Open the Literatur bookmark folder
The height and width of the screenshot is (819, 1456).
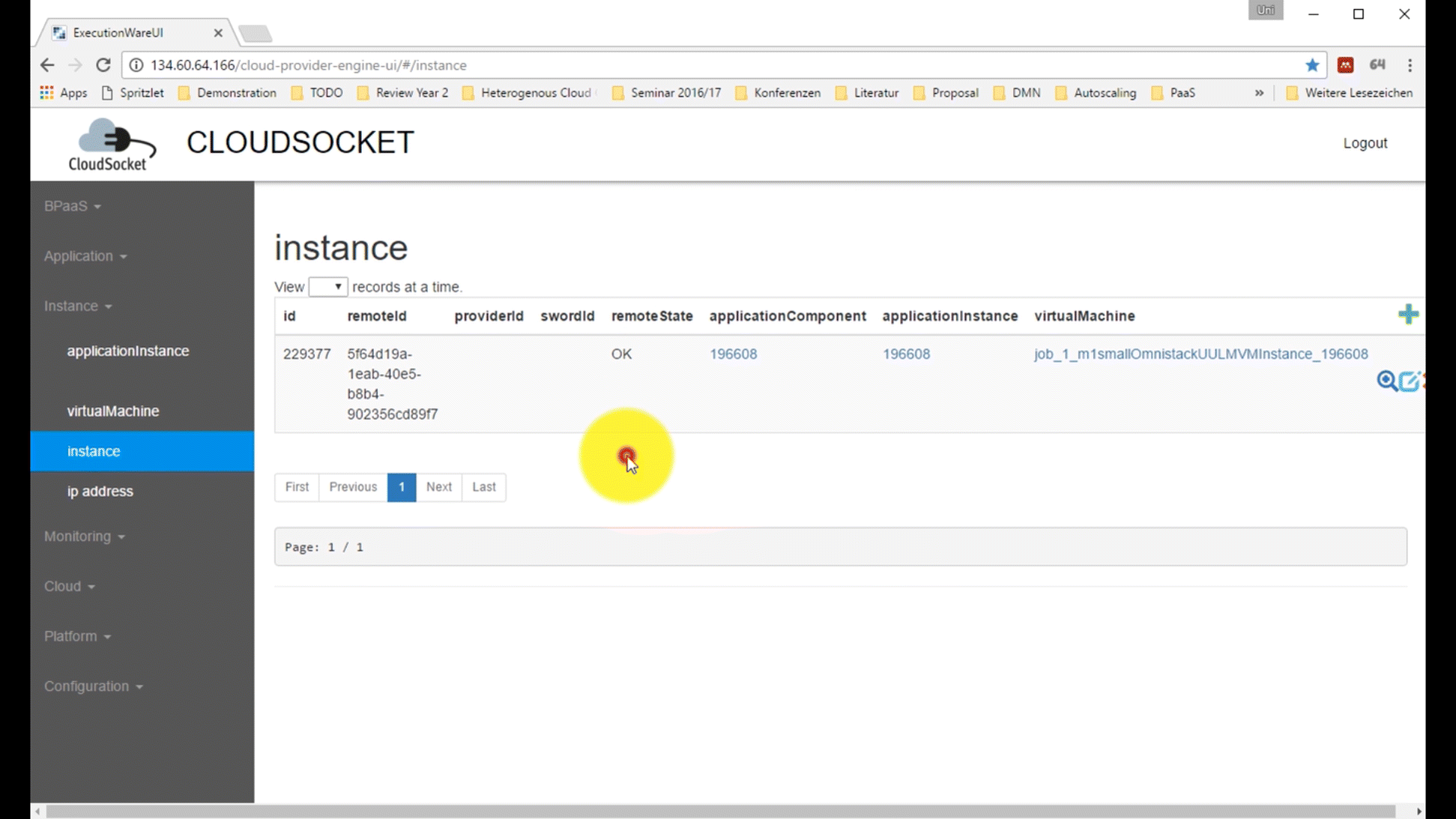point(867,93)
